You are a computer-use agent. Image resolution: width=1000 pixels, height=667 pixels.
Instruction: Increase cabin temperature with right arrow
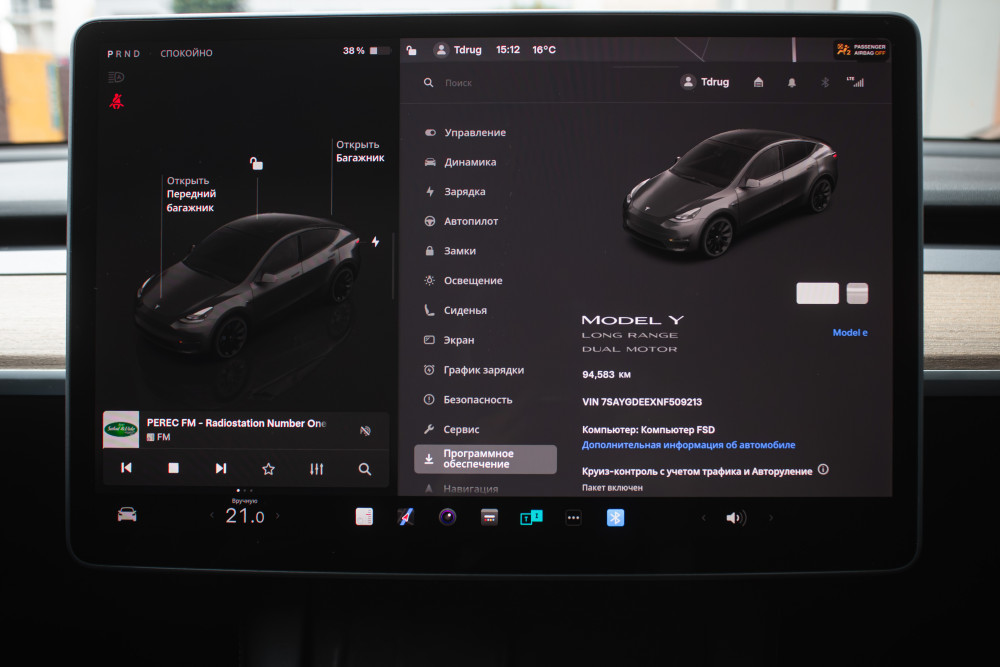click(x=277, y=515)
